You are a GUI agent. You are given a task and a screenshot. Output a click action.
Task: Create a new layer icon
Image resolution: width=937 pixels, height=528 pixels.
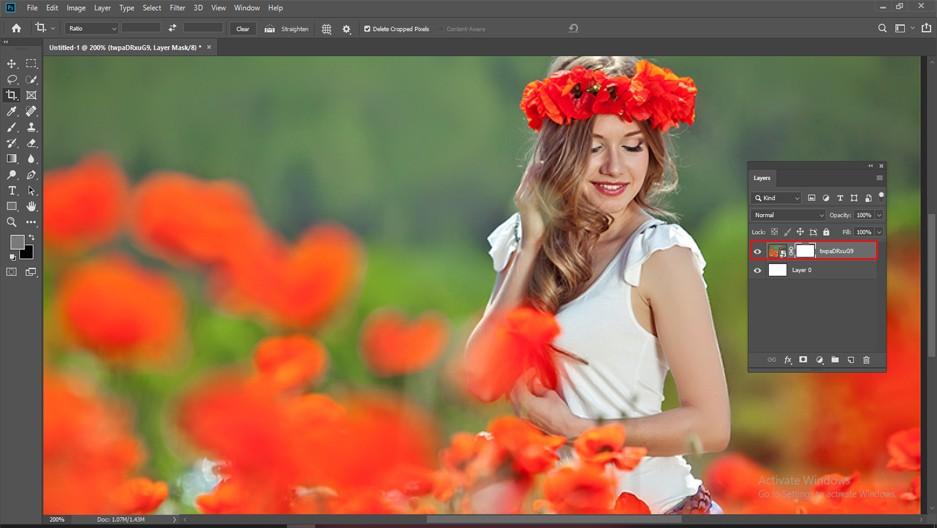coord(850,360)
